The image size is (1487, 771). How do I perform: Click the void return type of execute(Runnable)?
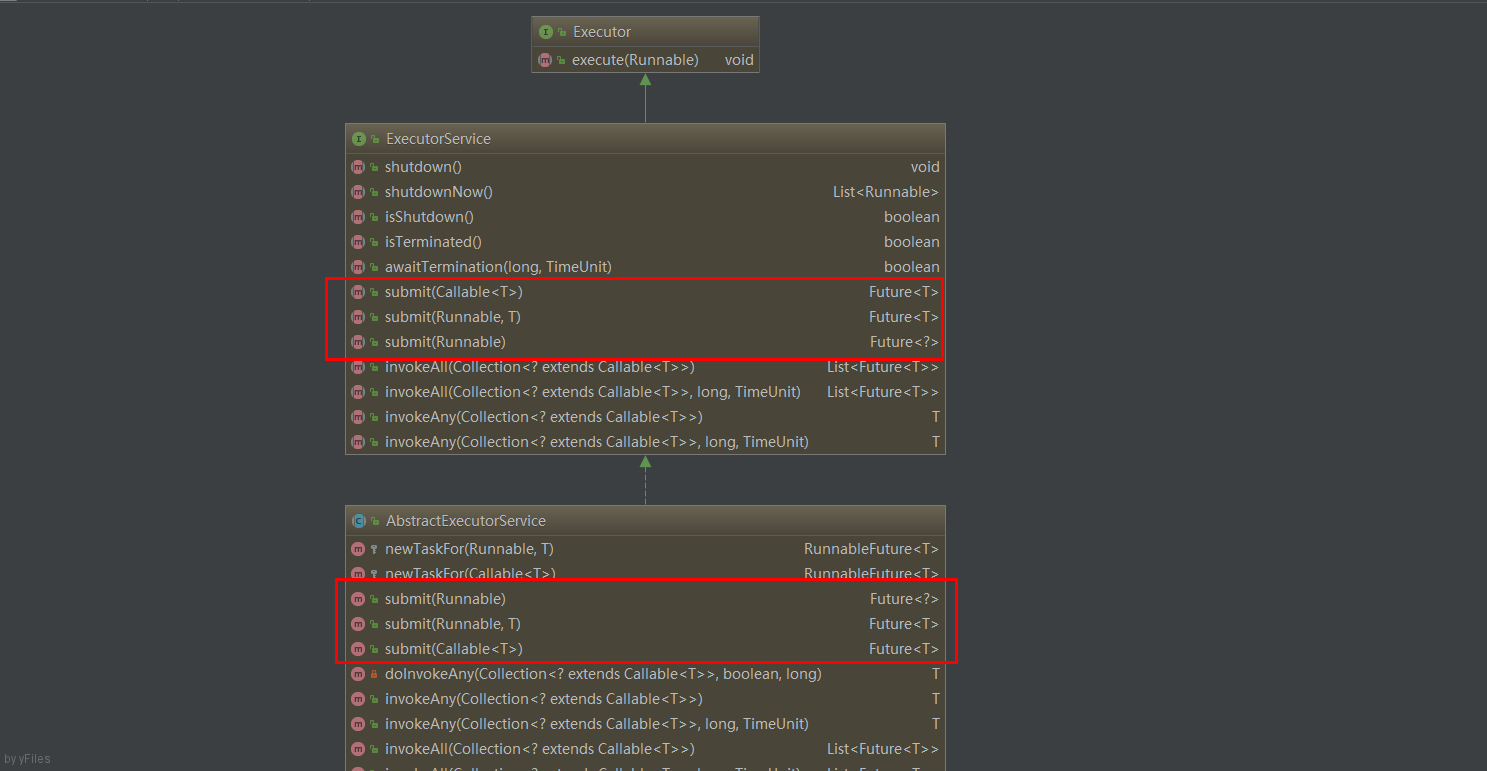tap(739, 60)
